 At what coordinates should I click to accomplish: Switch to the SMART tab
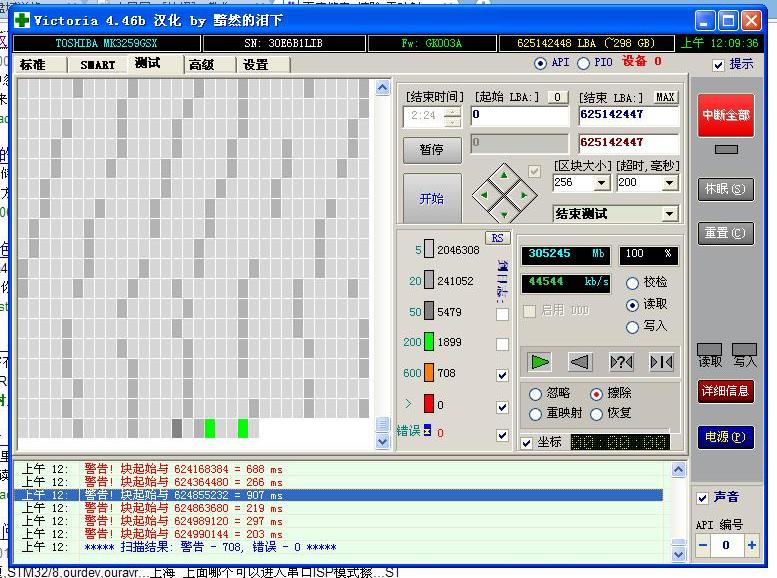click(98, 65)
